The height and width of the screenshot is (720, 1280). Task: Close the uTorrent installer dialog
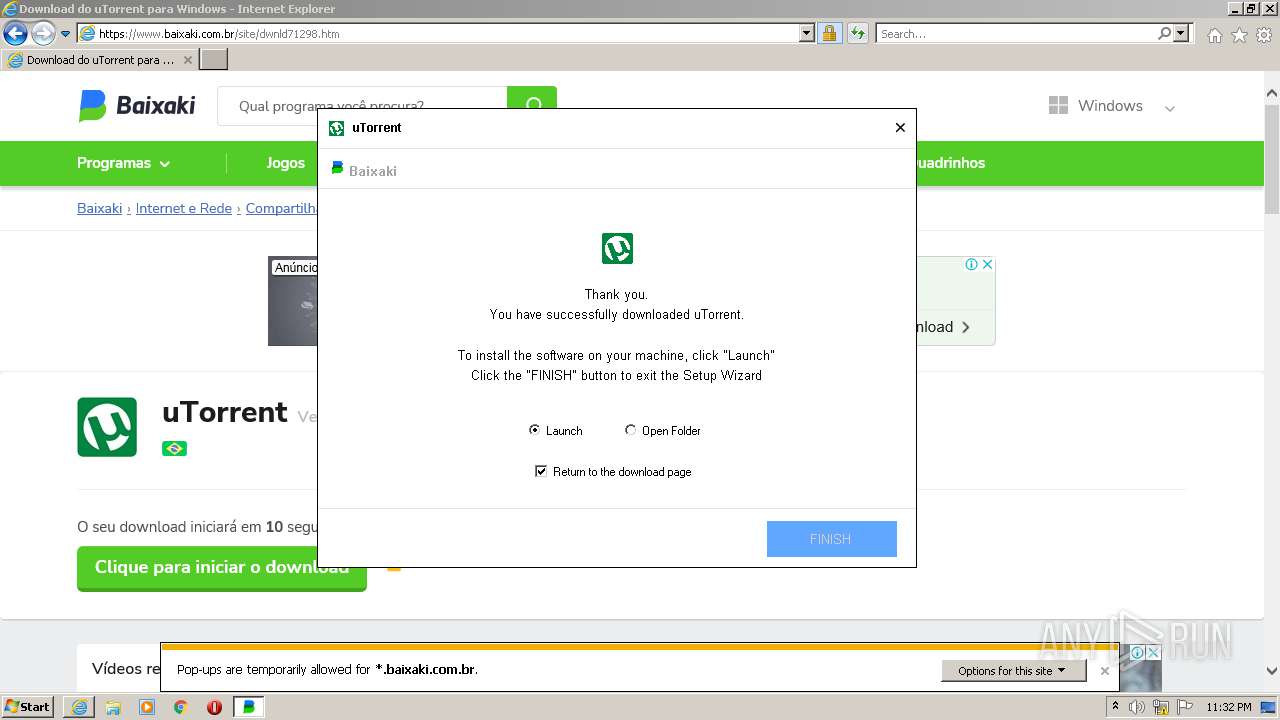pyautogui.click(x=900, y=127)
